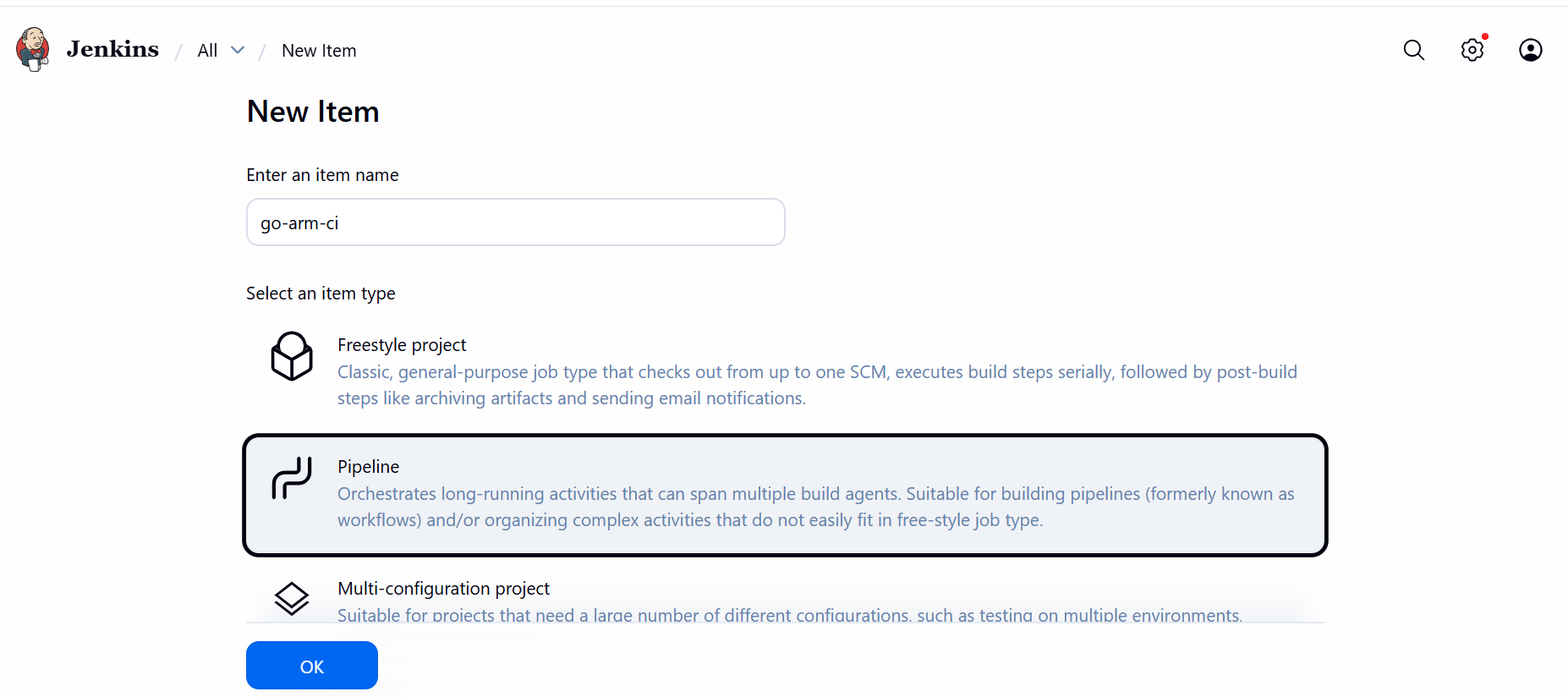This screenshot has height=697, width=1568.
Task: Collapse the breadcrumb view selector
Action: click(x=238, y=50)
